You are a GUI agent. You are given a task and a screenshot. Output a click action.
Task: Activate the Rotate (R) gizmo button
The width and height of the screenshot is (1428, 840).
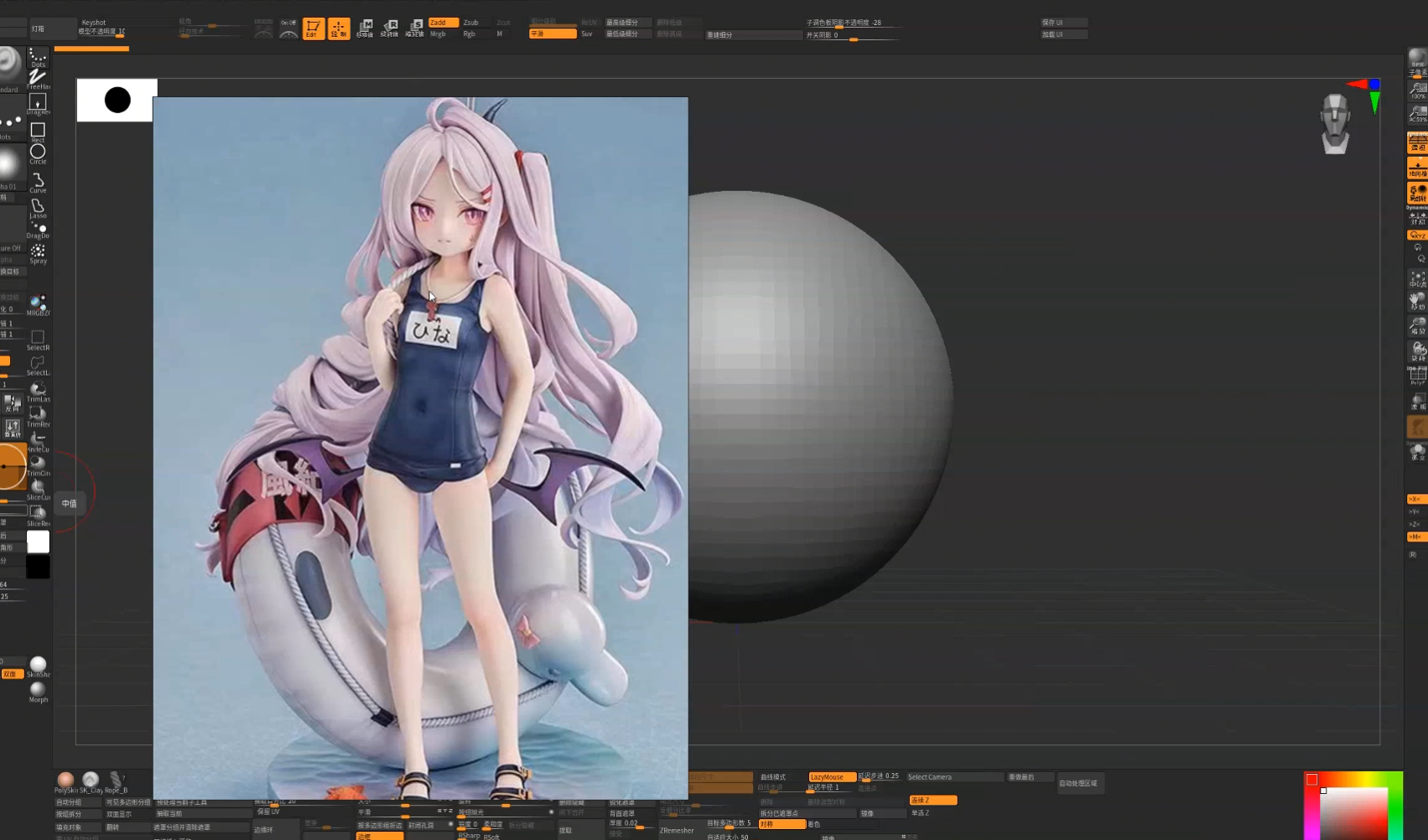click(x=389, y=29)
